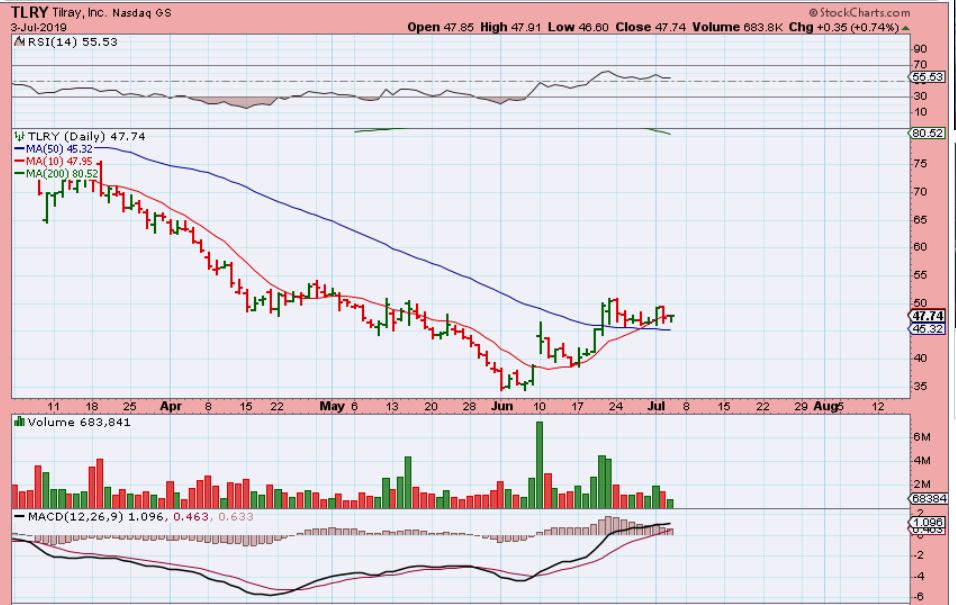Click the RSI(14) 55.53 label

pyautogui.click(x=73, y=41)
